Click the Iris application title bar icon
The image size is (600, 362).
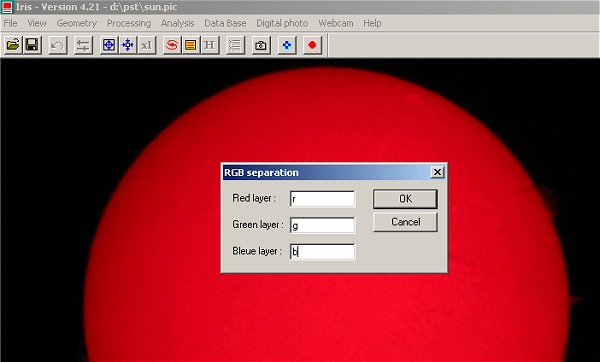tap(7, 7)
